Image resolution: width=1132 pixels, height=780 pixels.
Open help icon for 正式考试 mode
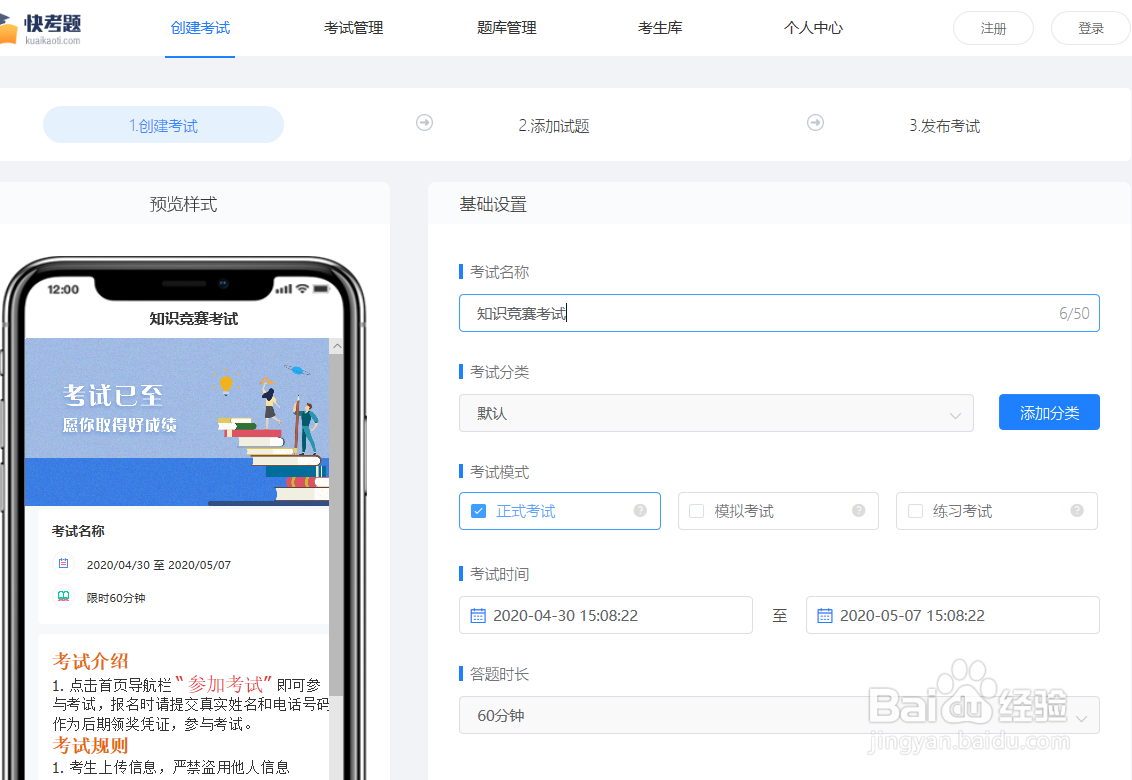640,511
